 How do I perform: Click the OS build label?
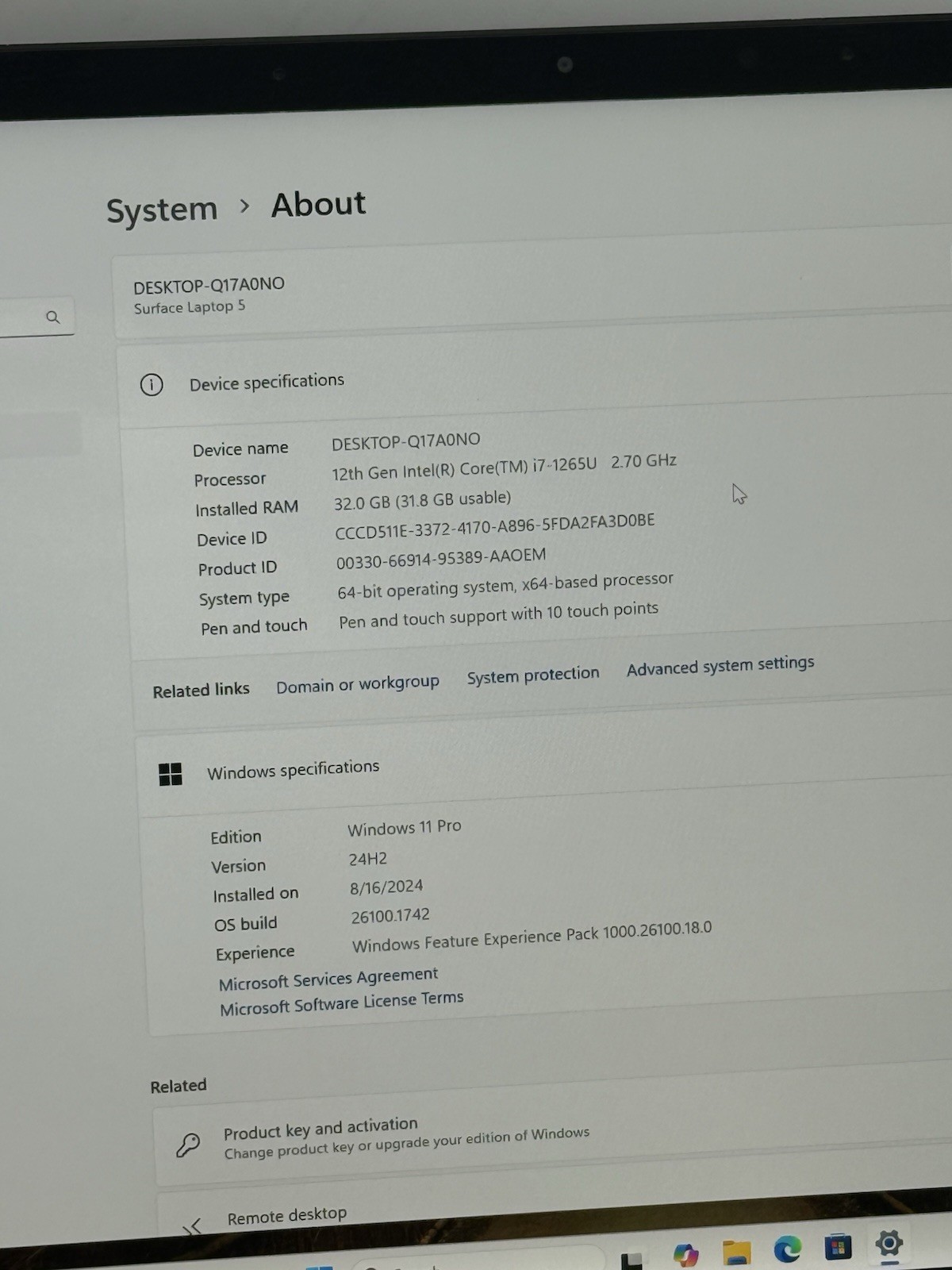pos(246,924)
